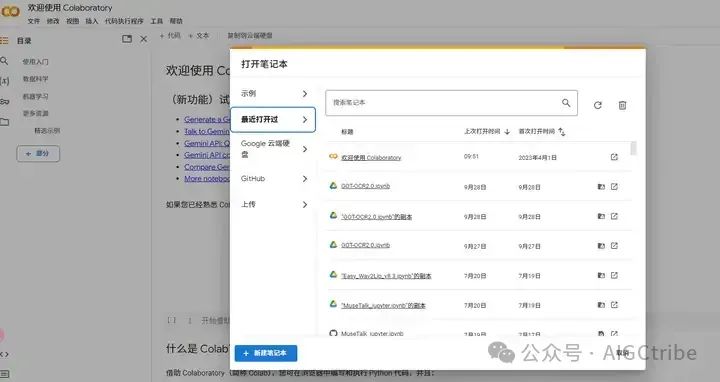Select the 最近打开过 tab
This screenshot has height=382, width=720.
pyautogui.click(x=273, y=120)
